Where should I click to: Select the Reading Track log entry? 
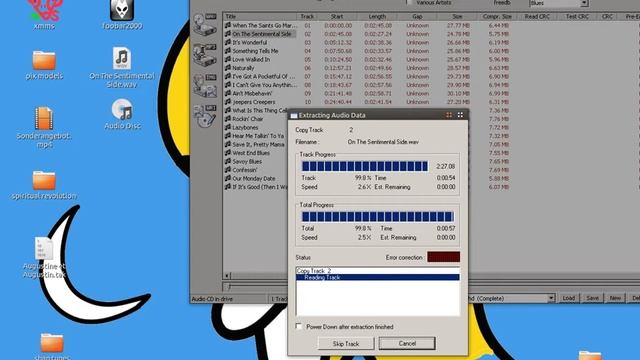378,278
